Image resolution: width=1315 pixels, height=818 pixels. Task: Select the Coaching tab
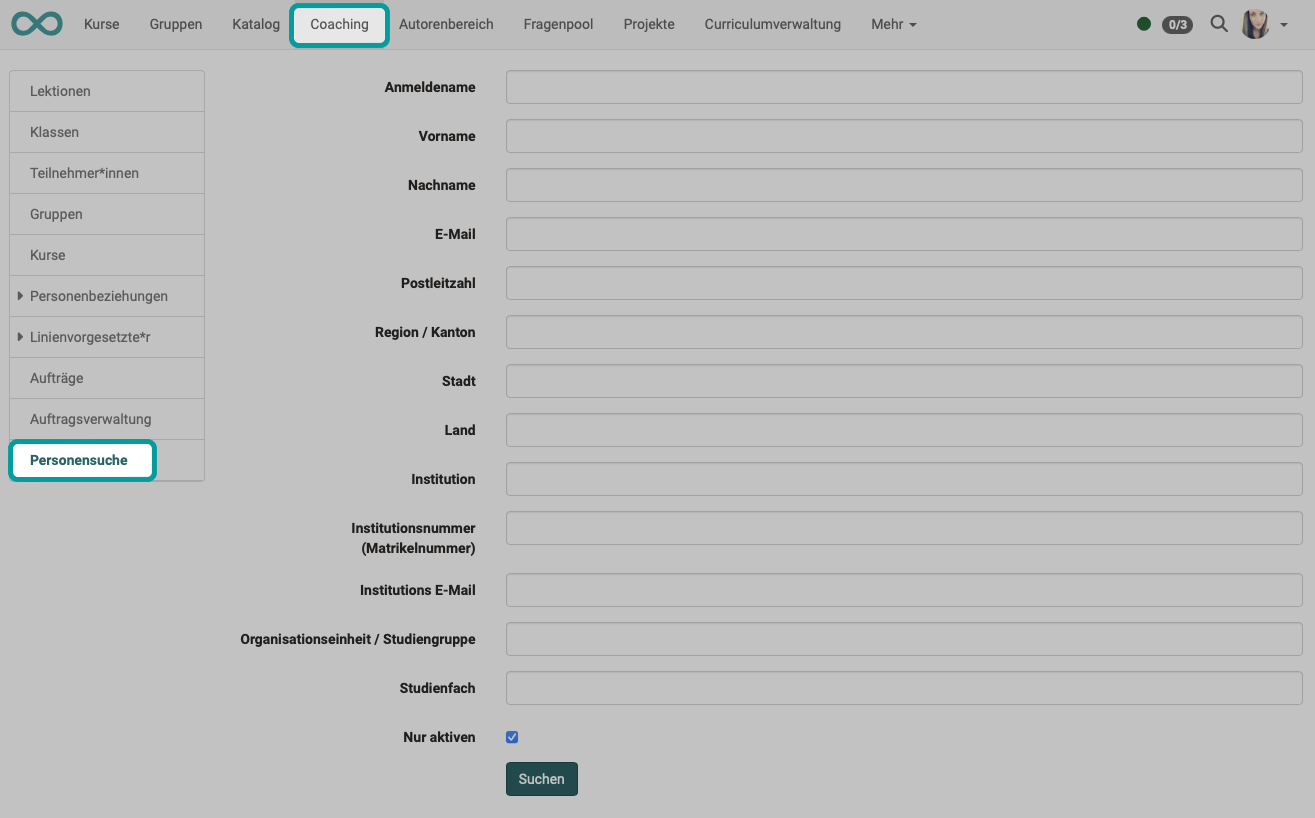[x=339, y=23]
